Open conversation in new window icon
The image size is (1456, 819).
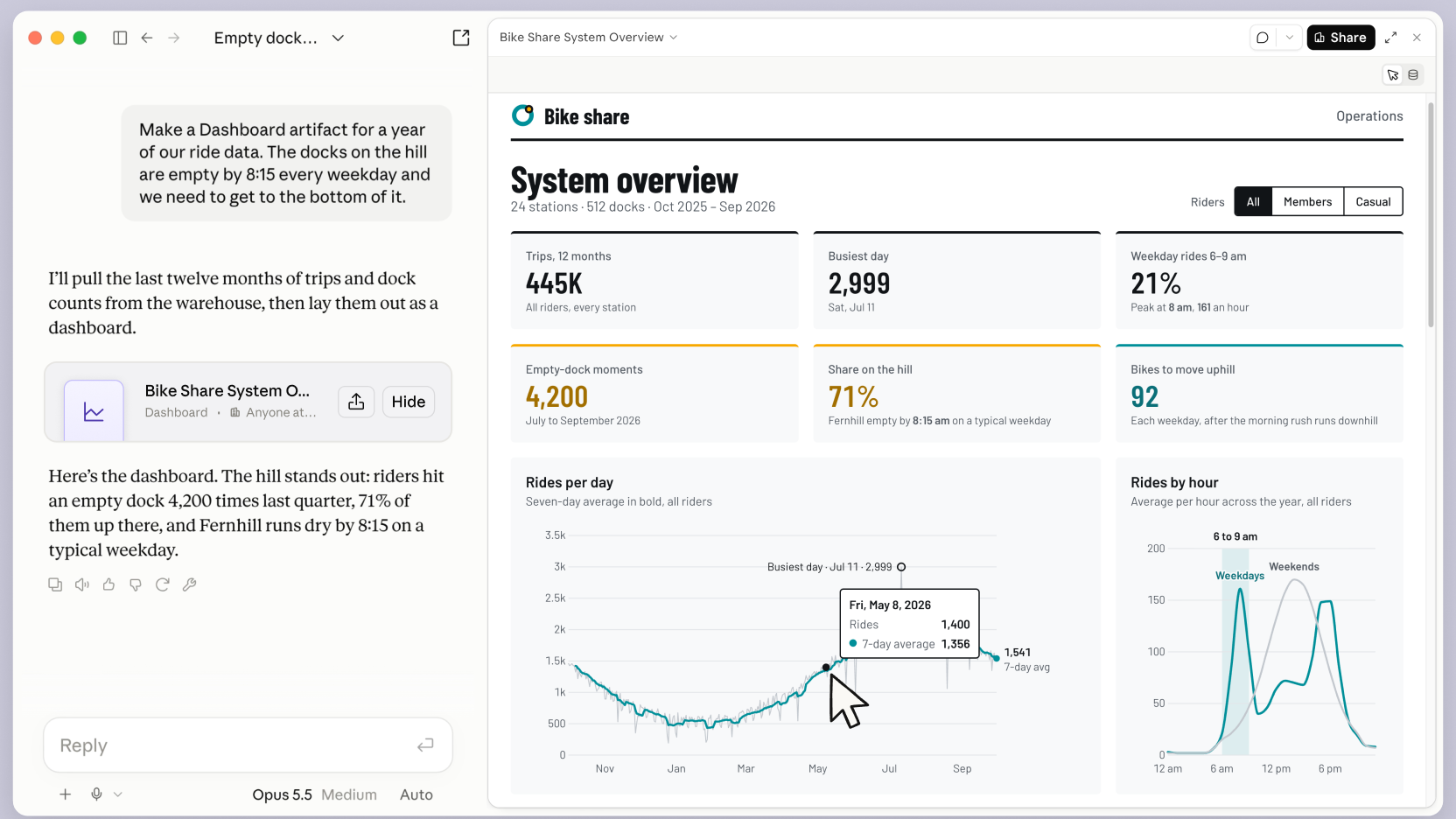point(461,38)
